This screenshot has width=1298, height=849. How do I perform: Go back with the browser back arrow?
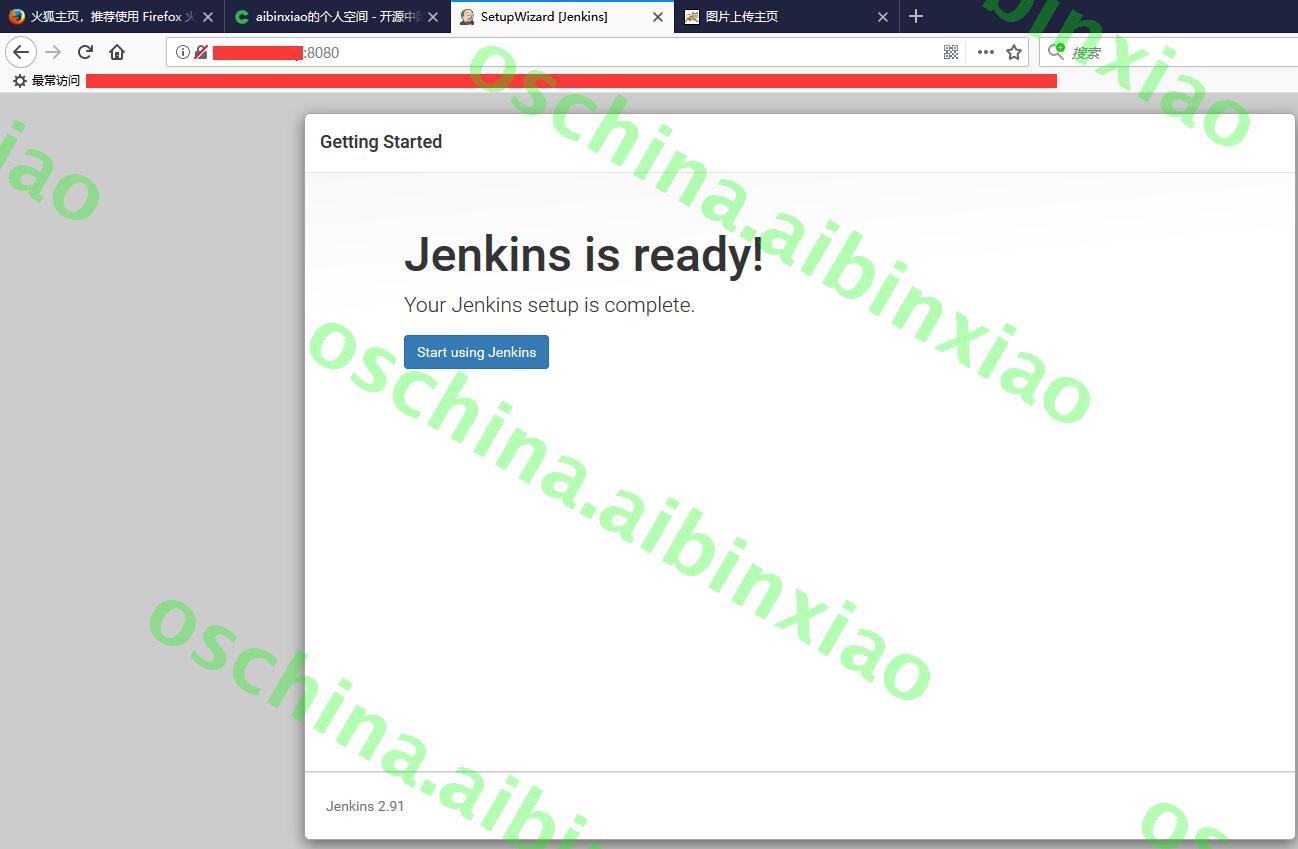(21, 52)
